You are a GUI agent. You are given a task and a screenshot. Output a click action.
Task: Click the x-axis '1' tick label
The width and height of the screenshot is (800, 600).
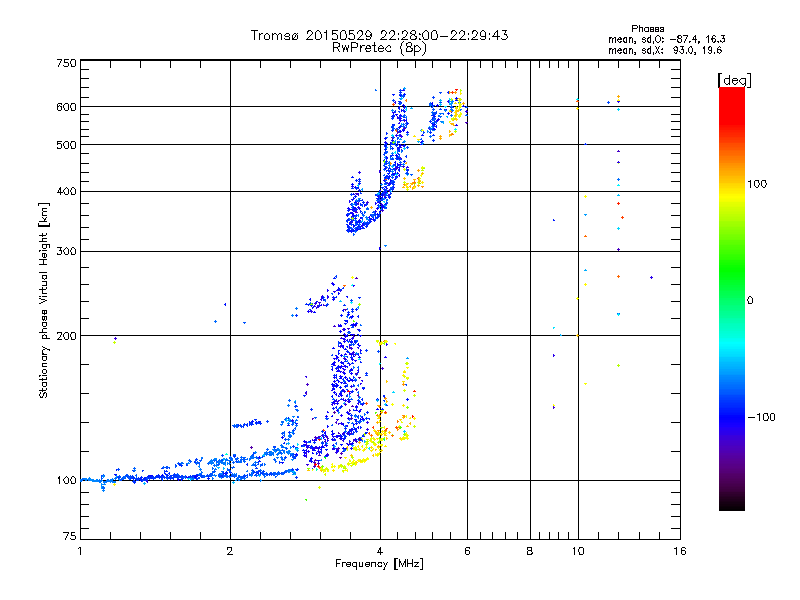coord(80,551)
